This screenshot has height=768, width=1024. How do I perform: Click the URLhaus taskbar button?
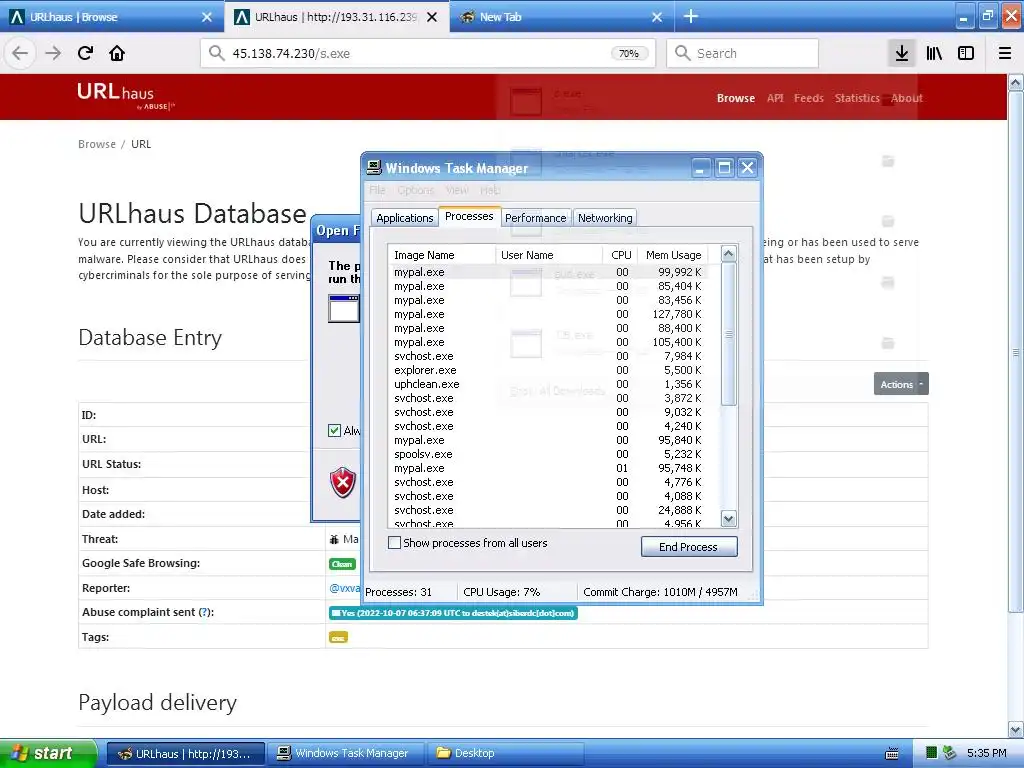[x=185, y=754]
